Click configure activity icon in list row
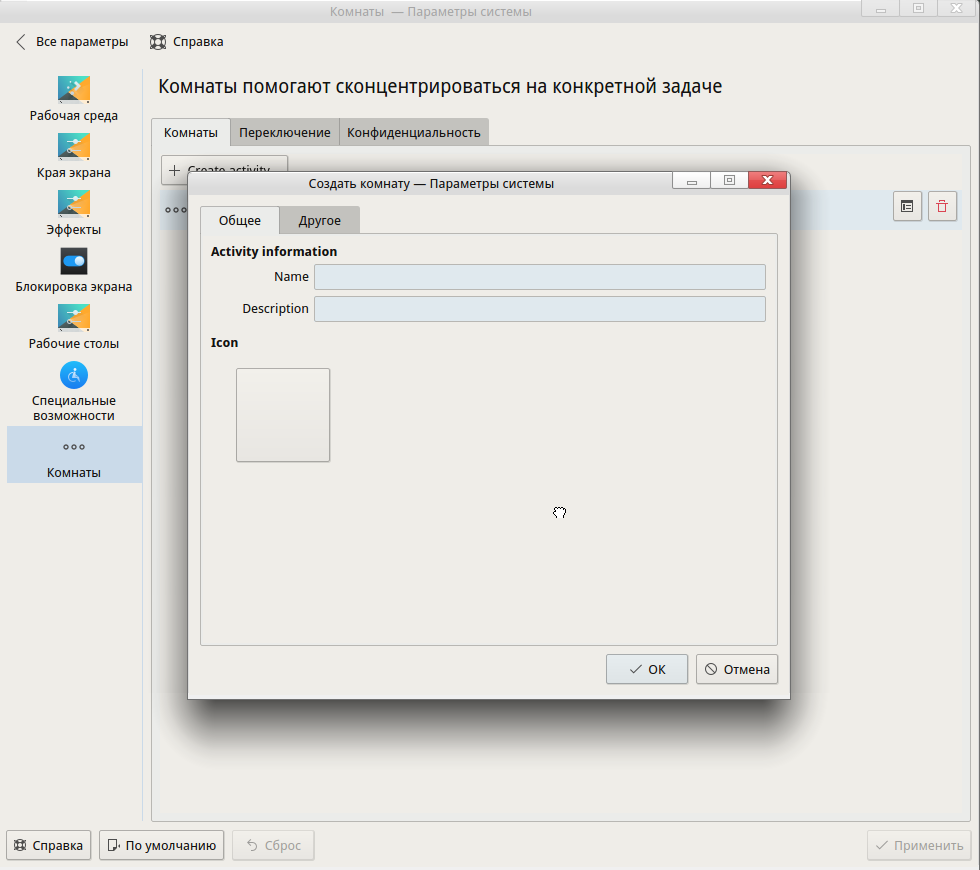Image resolution: width=980 pixels, height=870 pixels. (907, 206)
